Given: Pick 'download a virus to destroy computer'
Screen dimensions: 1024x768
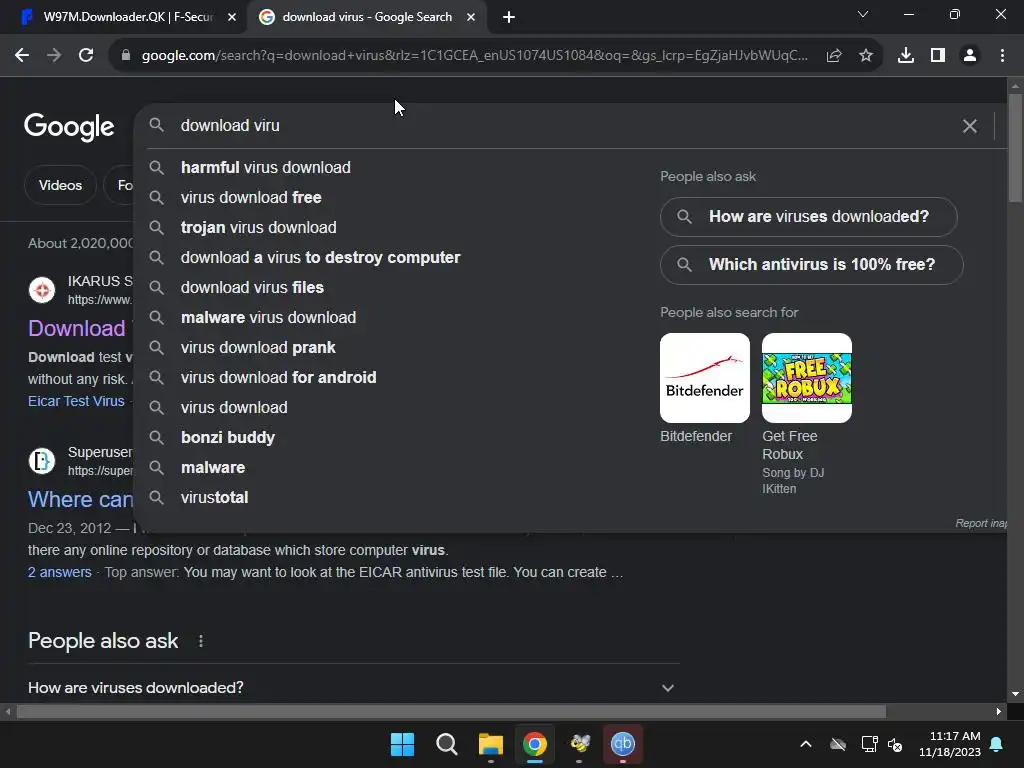Looking at the screenshot, I should pos(321,258).
